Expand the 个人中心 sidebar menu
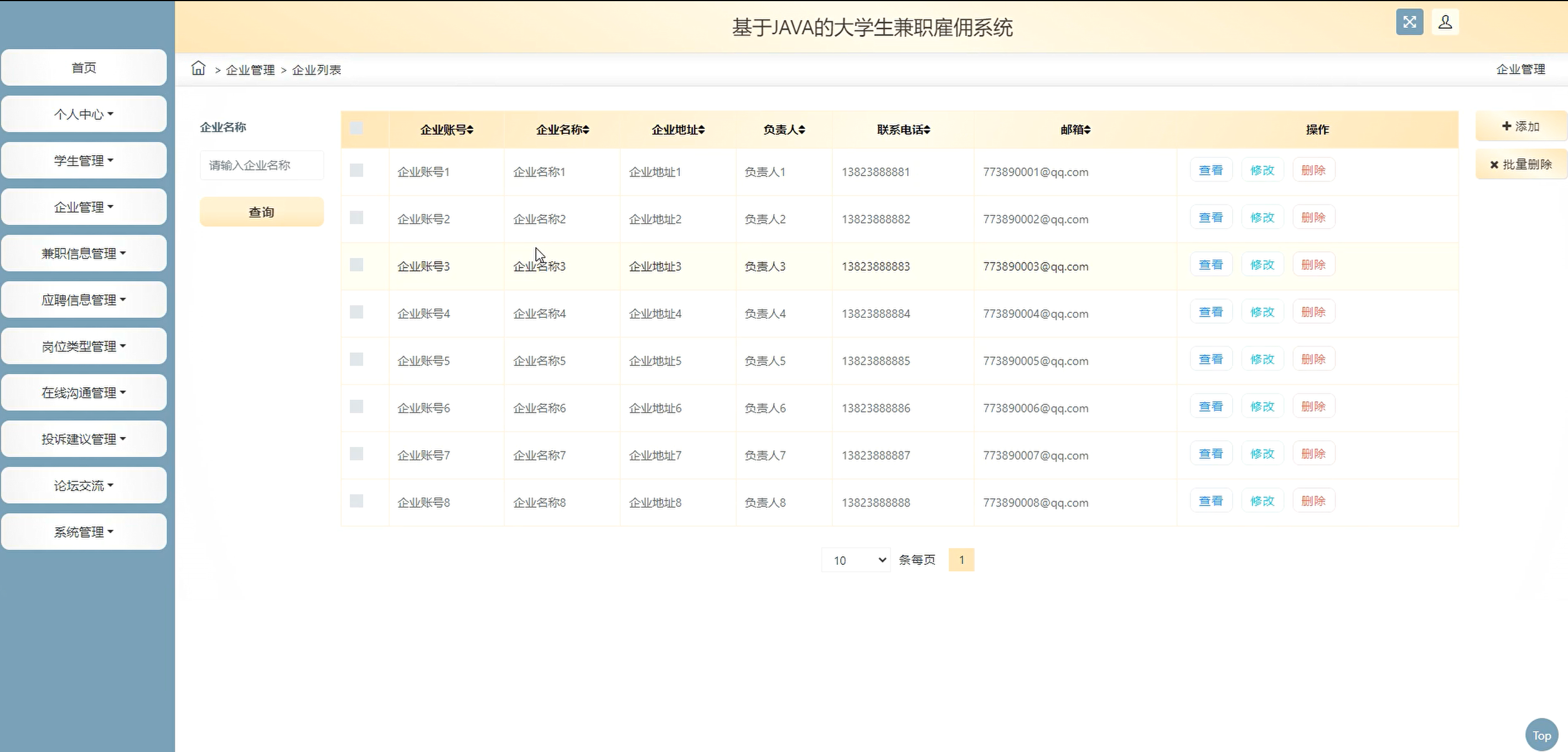 pos(84,114)
